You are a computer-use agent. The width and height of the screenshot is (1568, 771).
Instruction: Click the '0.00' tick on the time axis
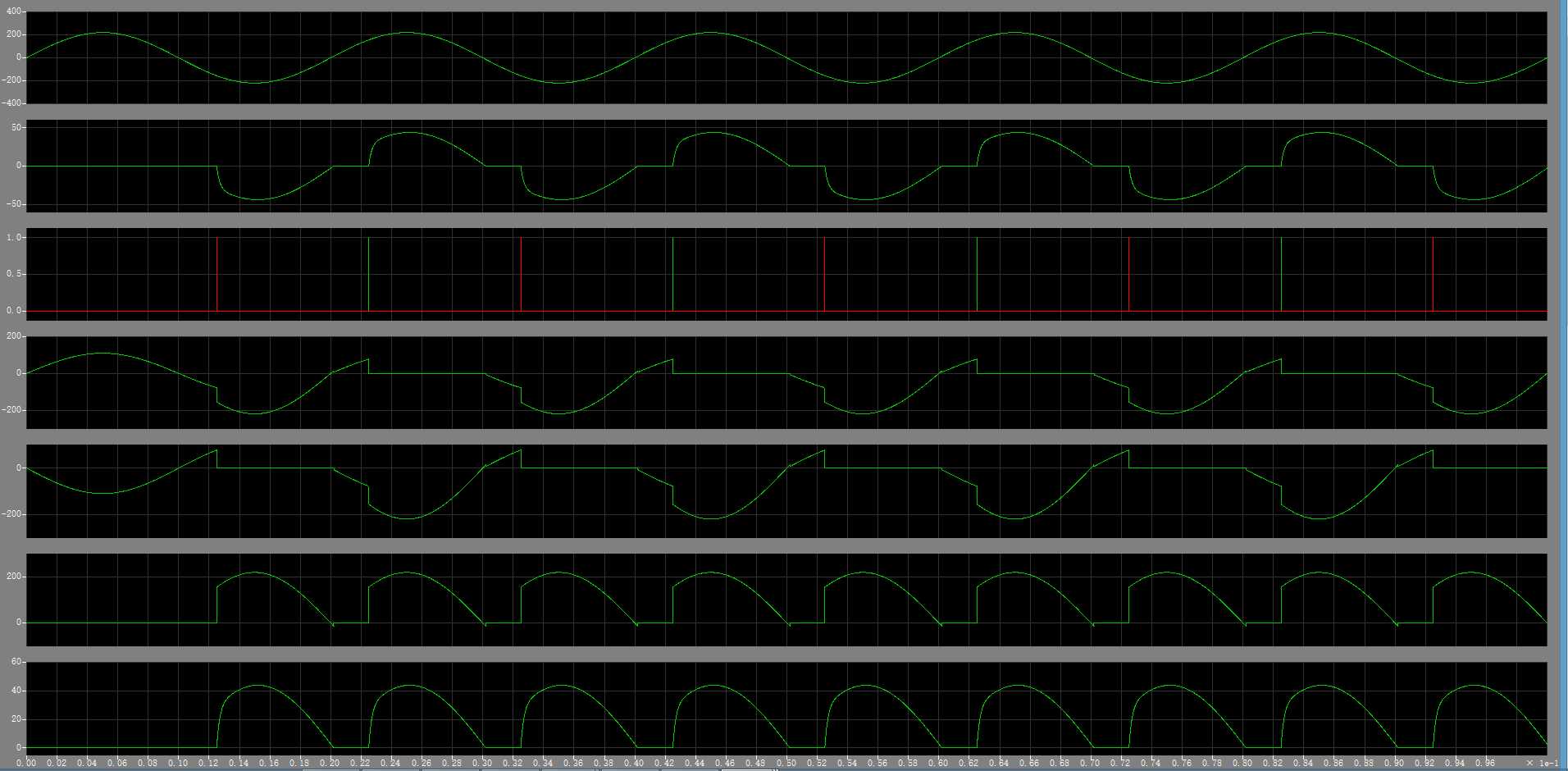(x=27, y=763)
